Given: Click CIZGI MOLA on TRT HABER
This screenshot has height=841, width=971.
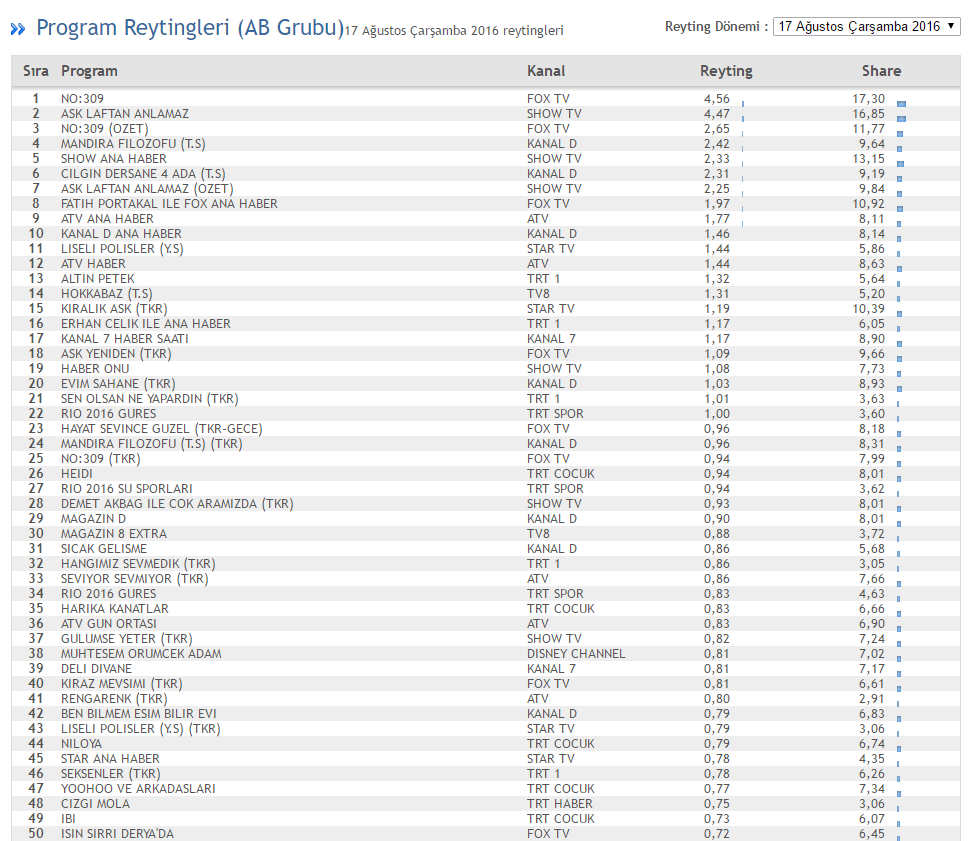Looking at the screenshot, I should (x=95, y=804).
